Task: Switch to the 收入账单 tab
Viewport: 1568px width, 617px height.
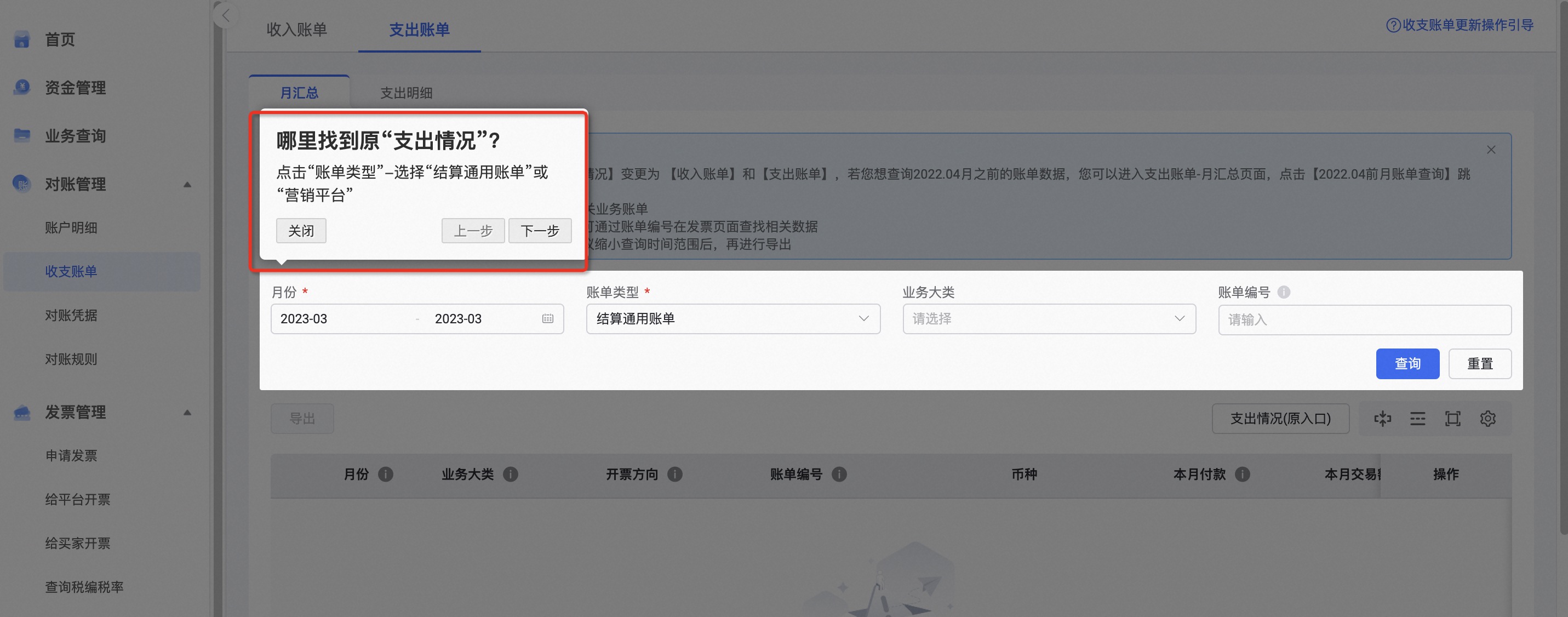Action: click(297, 29)
